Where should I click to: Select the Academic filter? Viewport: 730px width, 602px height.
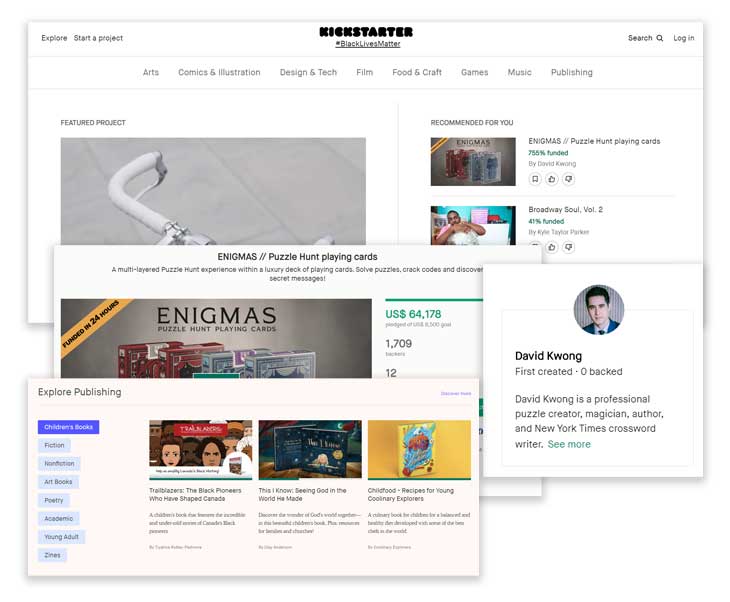[59, 519]
